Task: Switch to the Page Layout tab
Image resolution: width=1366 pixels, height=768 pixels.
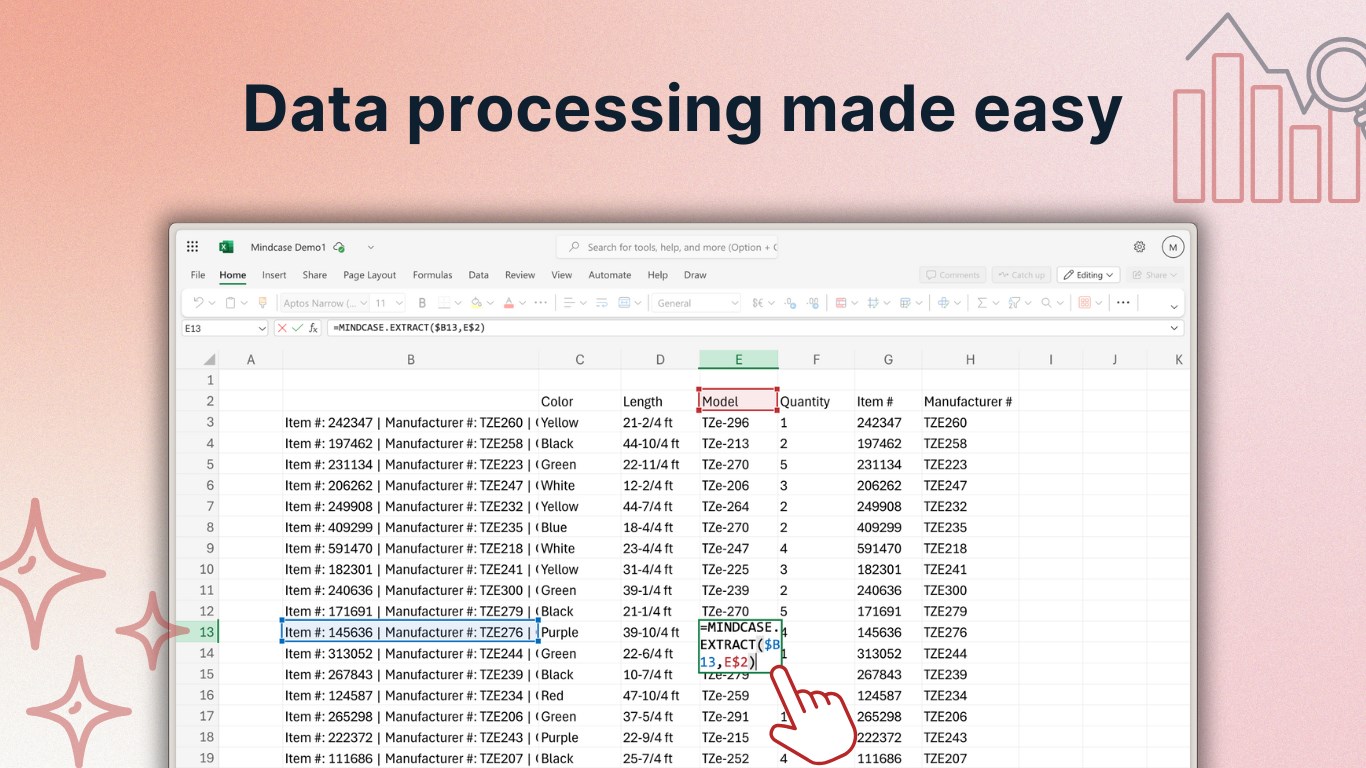Action: [x=370, y=275]
